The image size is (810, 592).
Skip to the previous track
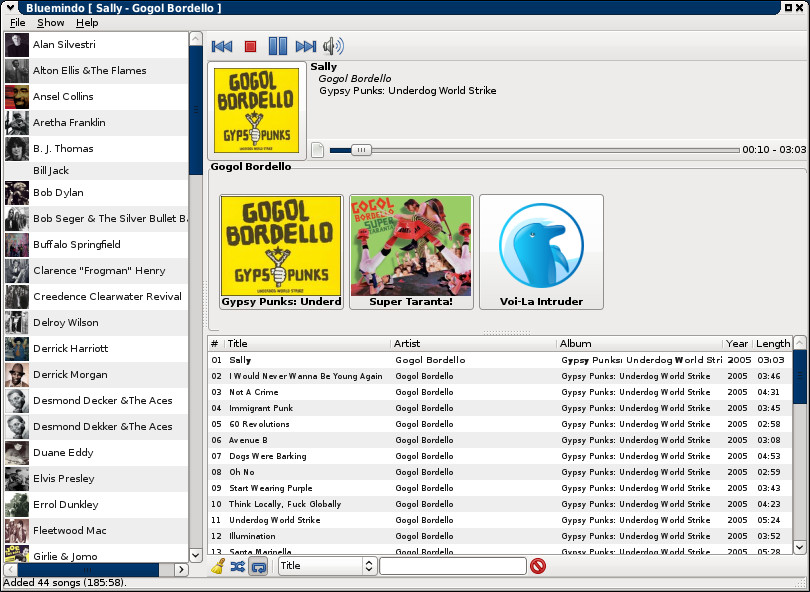point(222,46)
